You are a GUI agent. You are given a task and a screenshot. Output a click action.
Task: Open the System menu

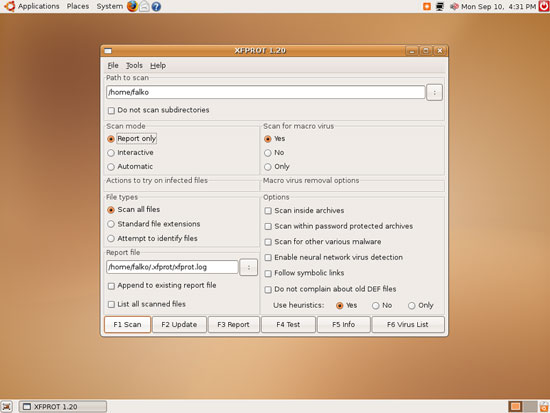tap(109, 6)
